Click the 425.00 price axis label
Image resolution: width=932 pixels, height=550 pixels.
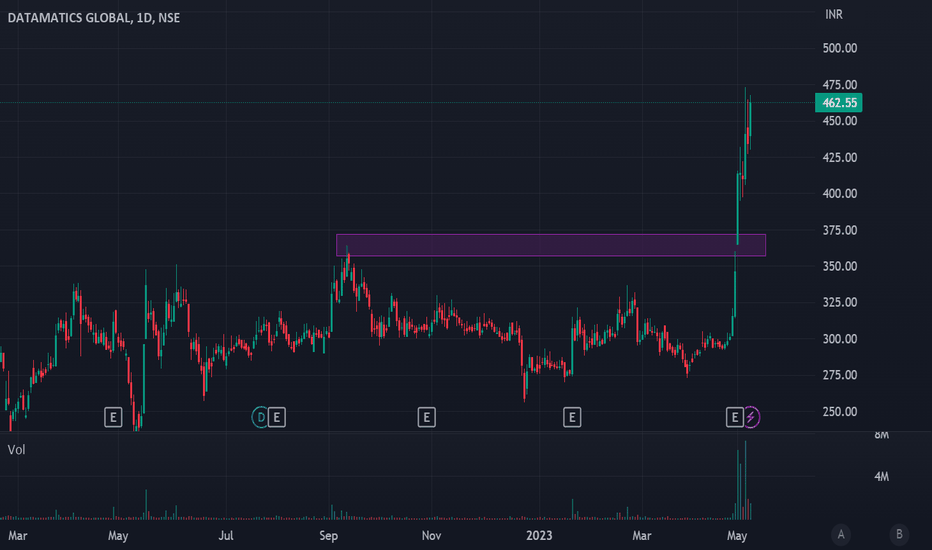click(839, 158)
